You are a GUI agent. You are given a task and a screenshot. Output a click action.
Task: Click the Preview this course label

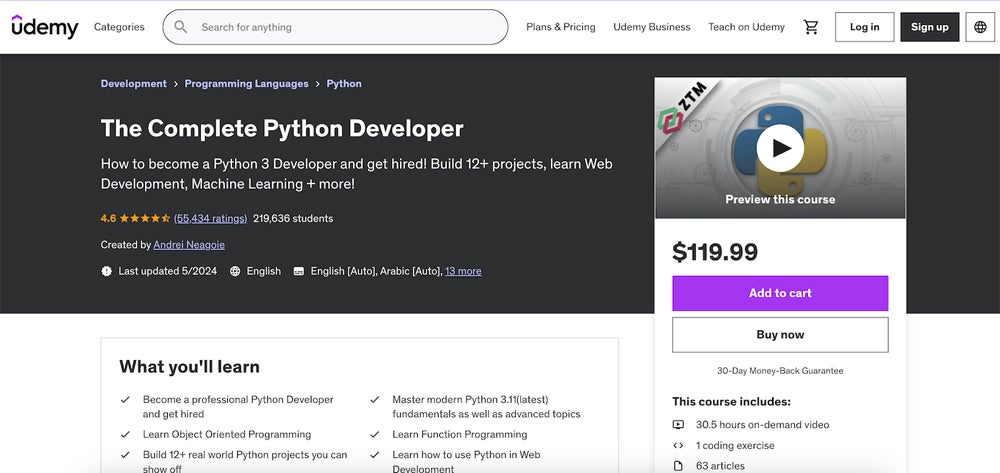point(780,200)
